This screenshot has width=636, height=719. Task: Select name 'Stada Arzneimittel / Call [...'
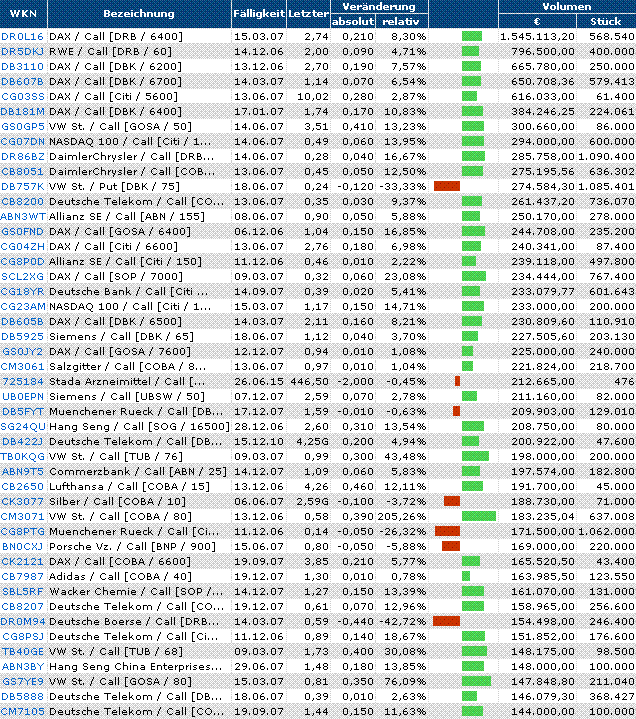(127, 382)
